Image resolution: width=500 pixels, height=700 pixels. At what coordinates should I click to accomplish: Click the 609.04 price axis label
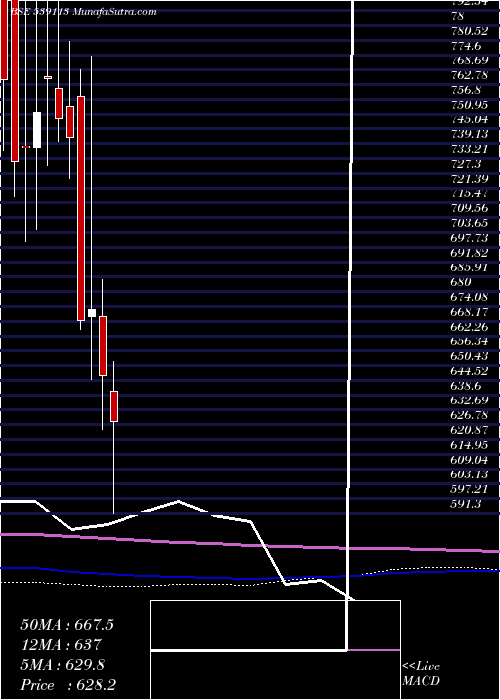click(x=469, y=459)
